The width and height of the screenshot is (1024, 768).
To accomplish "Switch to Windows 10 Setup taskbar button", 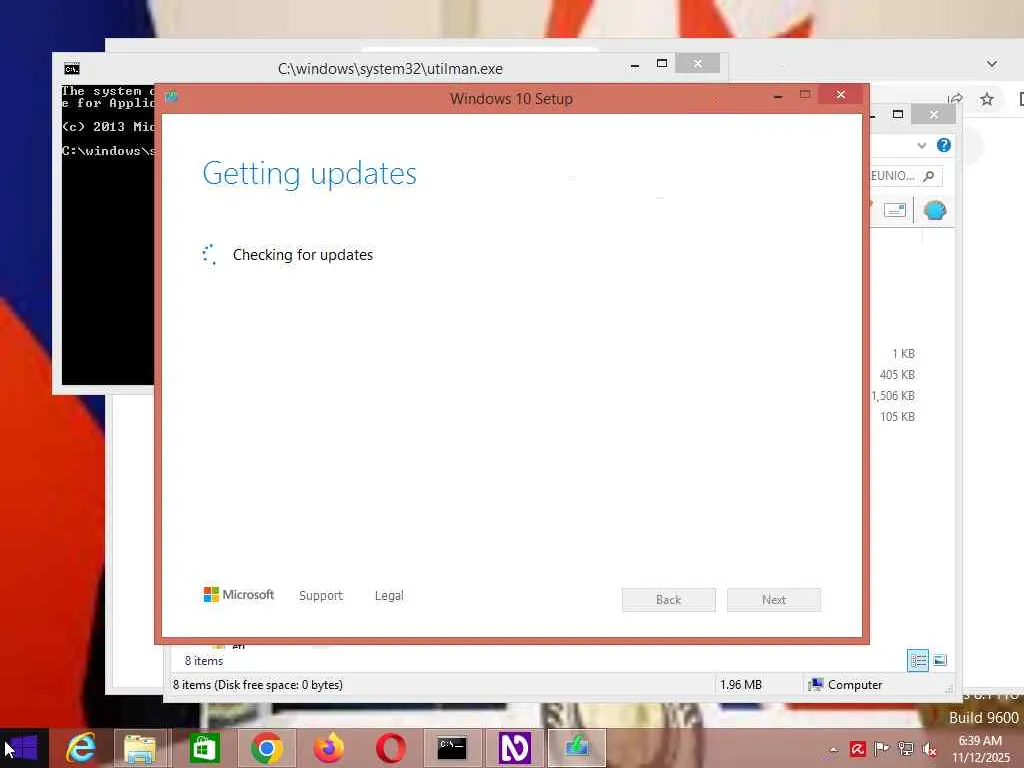I will 577,748.
